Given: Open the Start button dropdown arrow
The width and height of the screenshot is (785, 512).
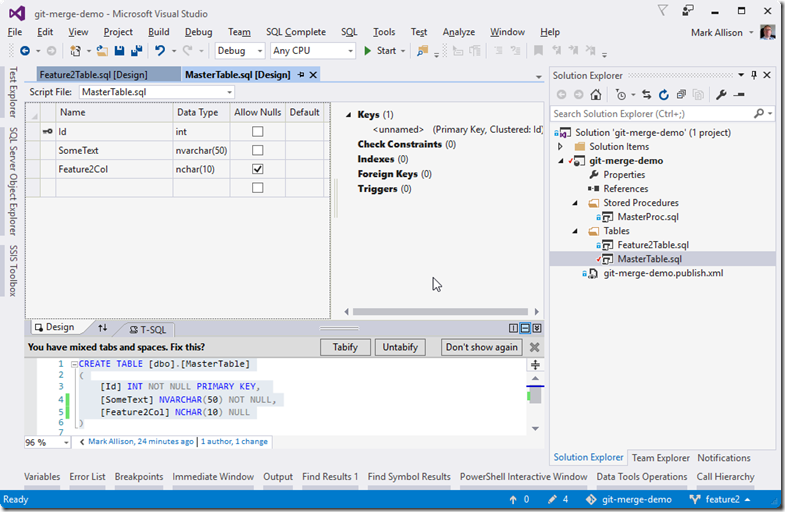Looking at the screenshot, I should coord(403,51).
